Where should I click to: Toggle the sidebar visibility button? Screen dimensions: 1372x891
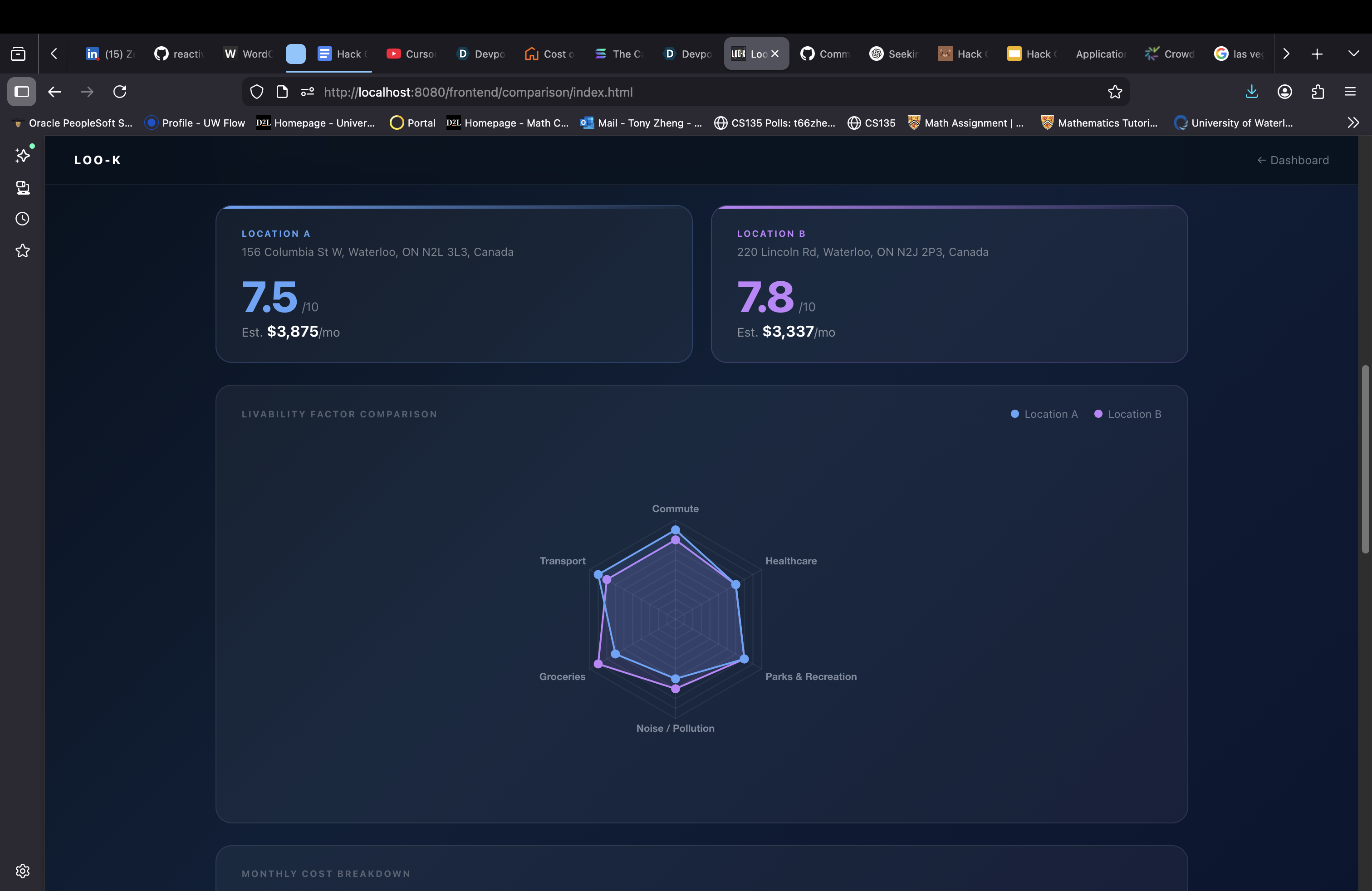[22, 92]
